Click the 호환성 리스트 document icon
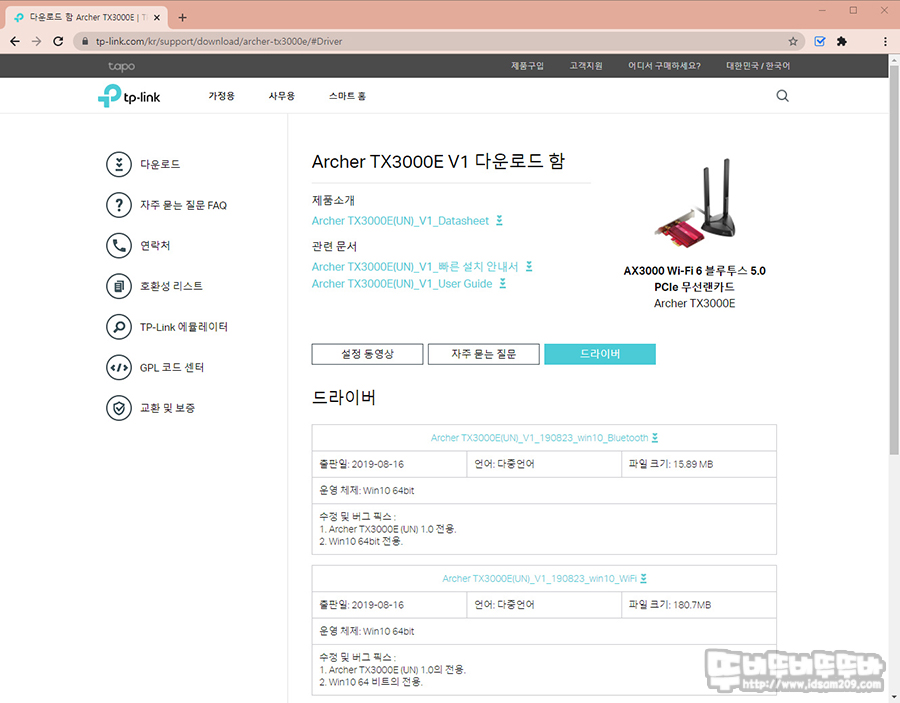900x703 pixels. click(119, 286)
